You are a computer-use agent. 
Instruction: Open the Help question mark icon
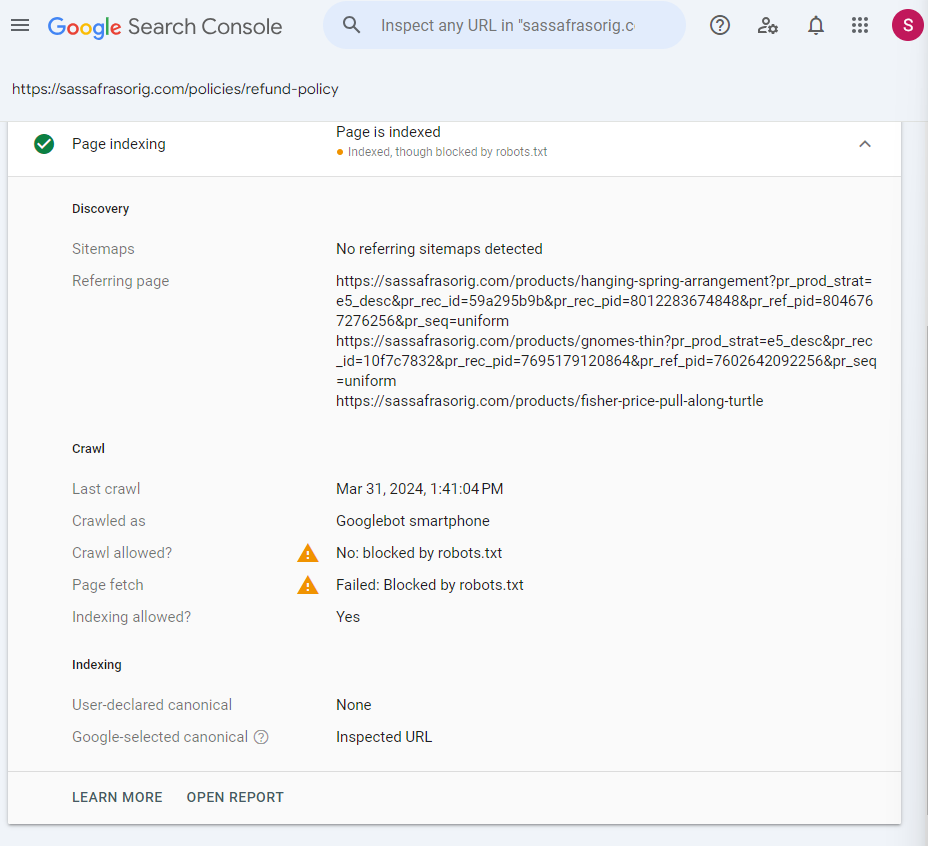click(720, 25)
